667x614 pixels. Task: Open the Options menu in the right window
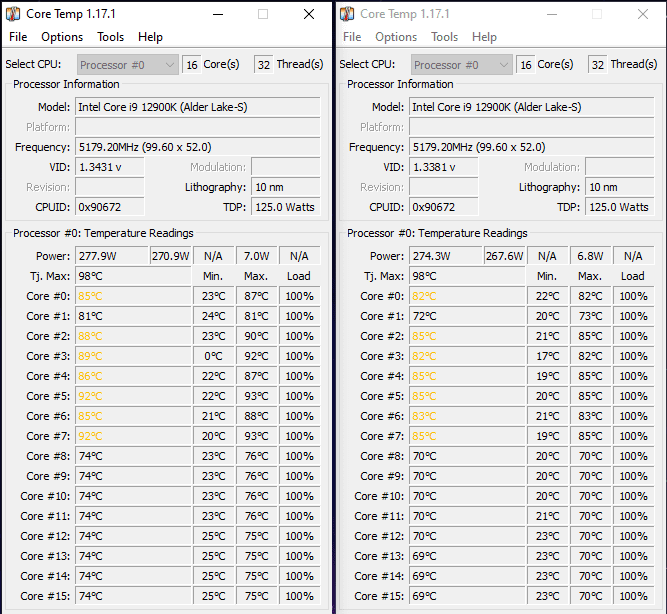coord(396,37)
